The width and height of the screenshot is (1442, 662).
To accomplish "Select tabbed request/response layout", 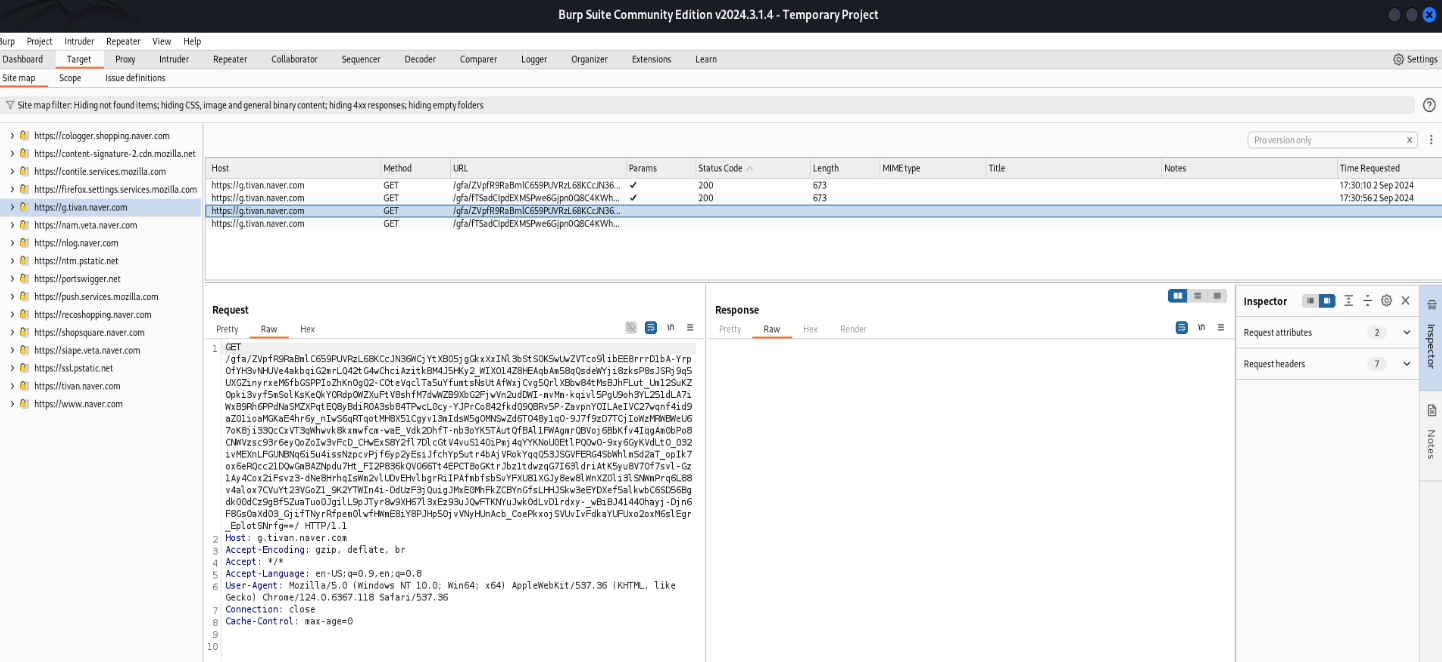I will (x=1217, y=296).
